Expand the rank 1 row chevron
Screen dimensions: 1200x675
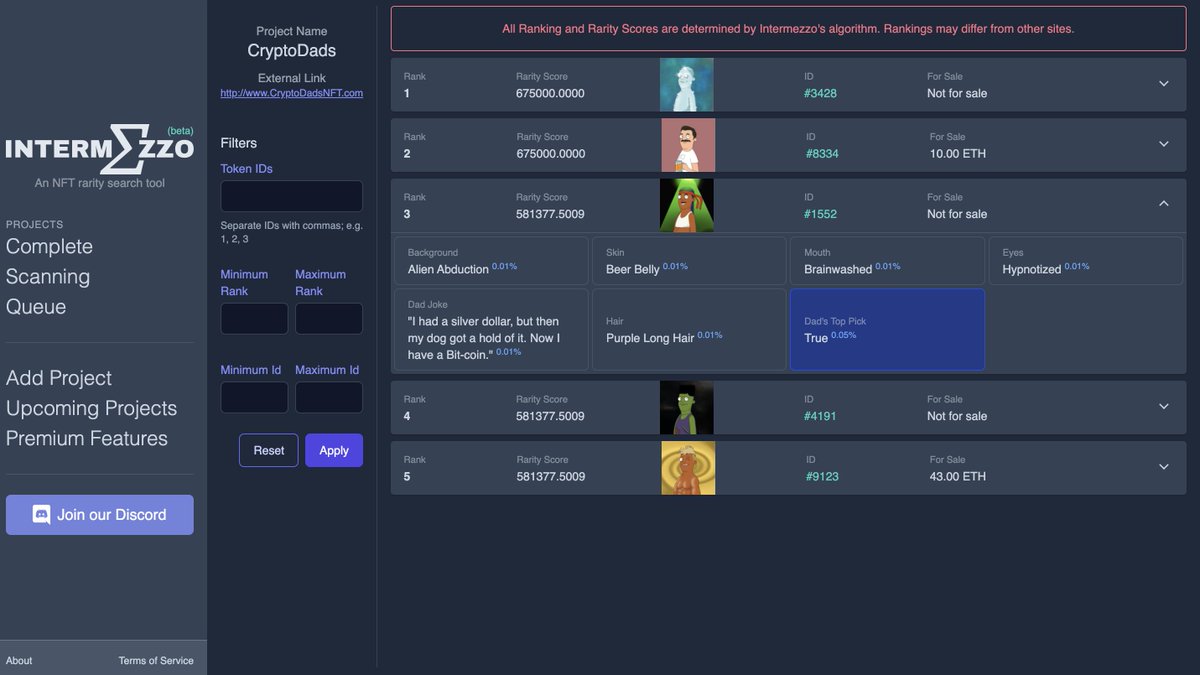(1164, 84)
